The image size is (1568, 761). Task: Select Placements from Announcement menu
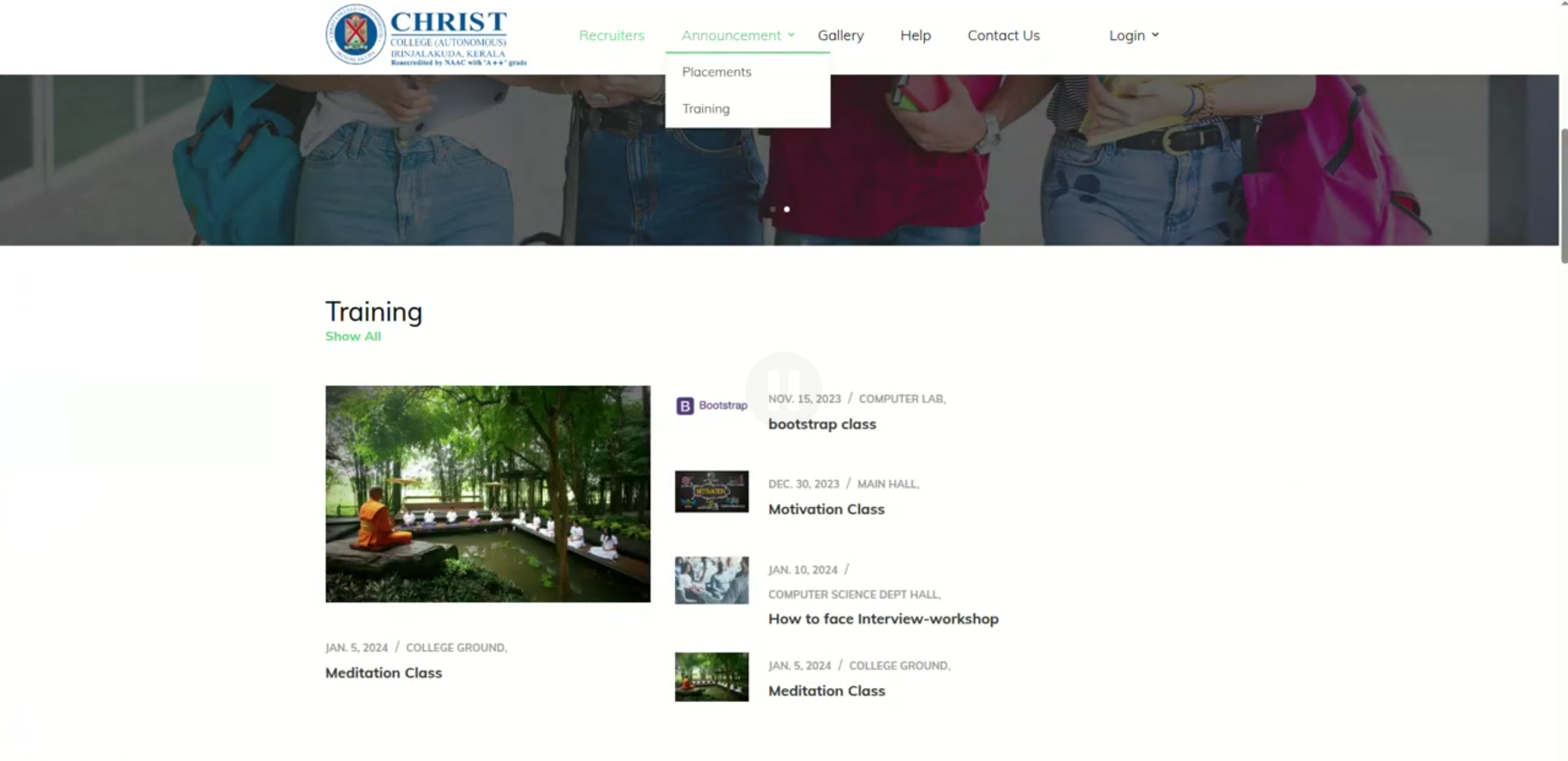tap(716, 72)
